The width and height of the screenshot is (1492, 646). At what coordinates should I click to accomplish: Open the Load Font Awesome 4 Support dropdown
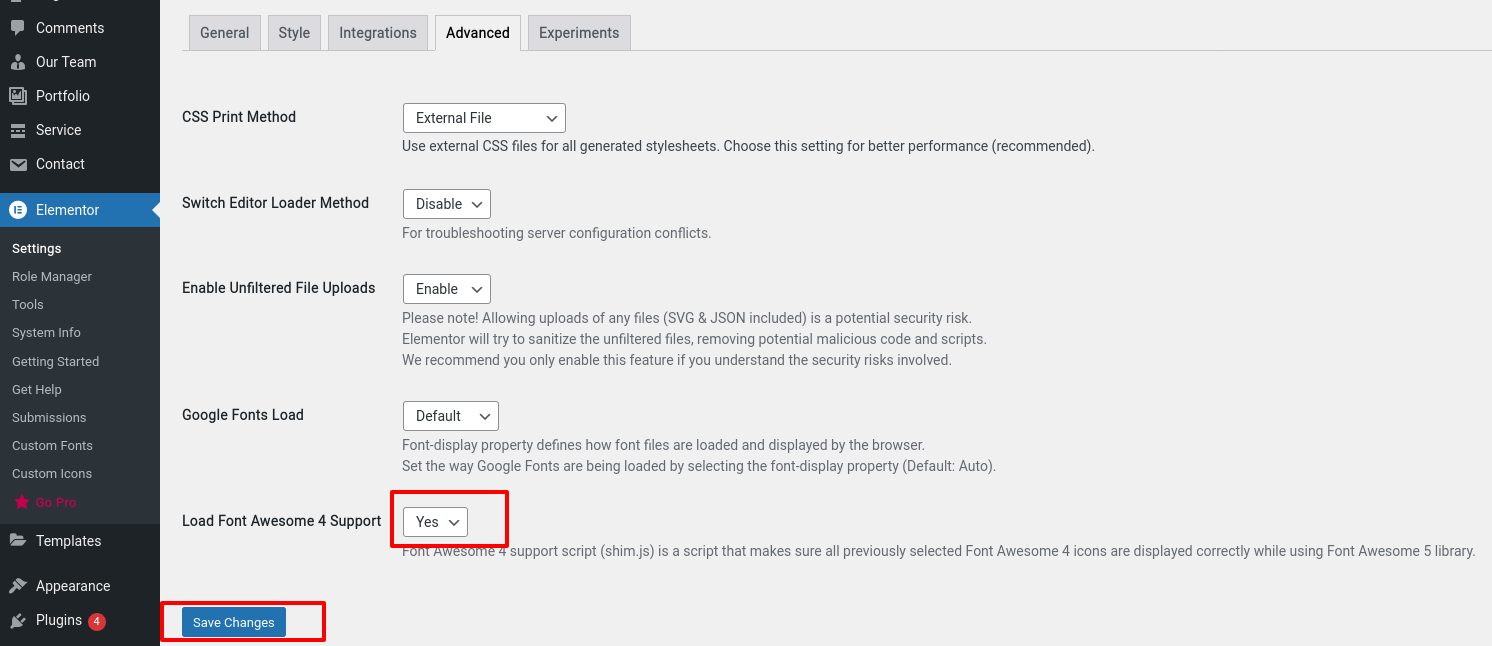pos(435,522)
